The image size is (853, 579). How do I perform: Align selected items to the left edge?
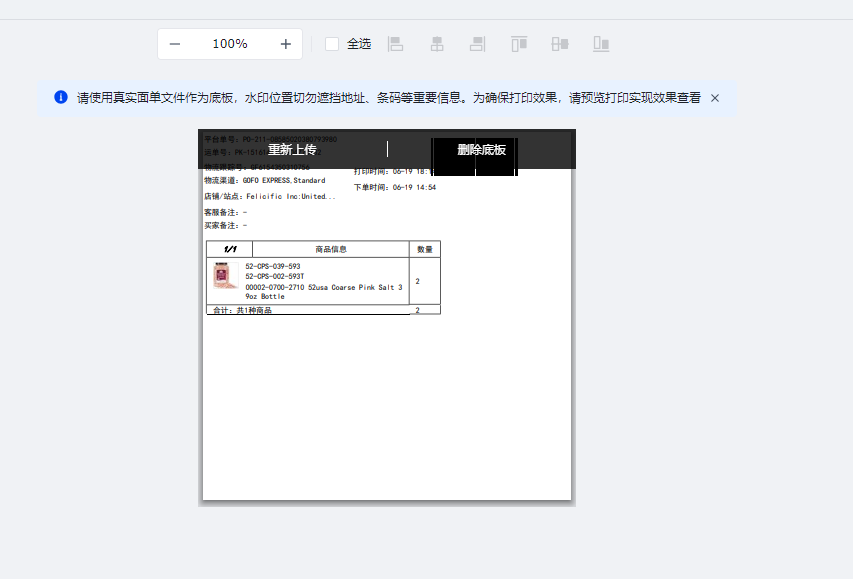pyautogui.click(x=395, y=44)
